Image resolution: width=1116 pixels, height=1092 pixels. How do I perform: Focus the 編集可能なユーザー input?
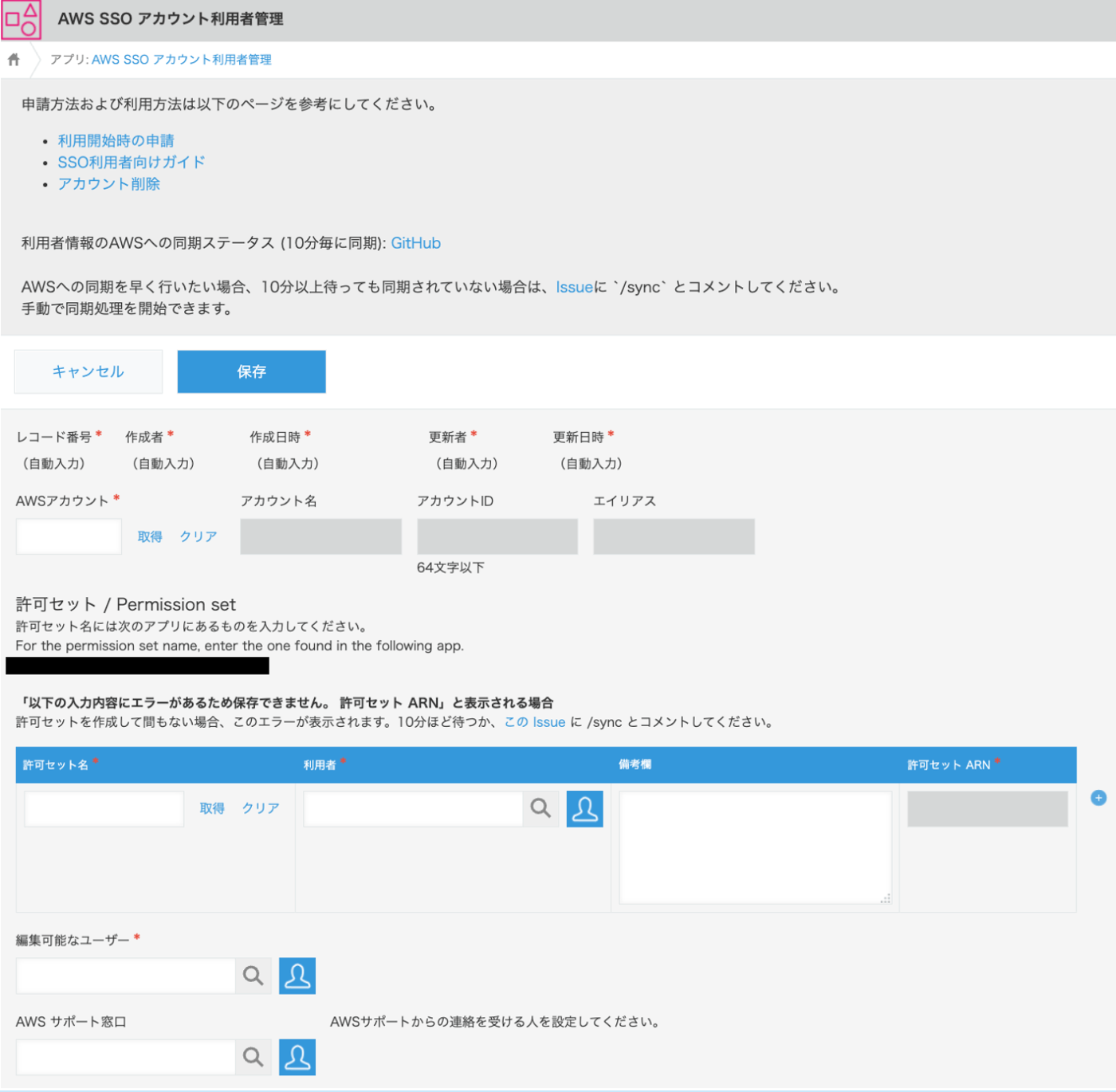coord(125,976)
